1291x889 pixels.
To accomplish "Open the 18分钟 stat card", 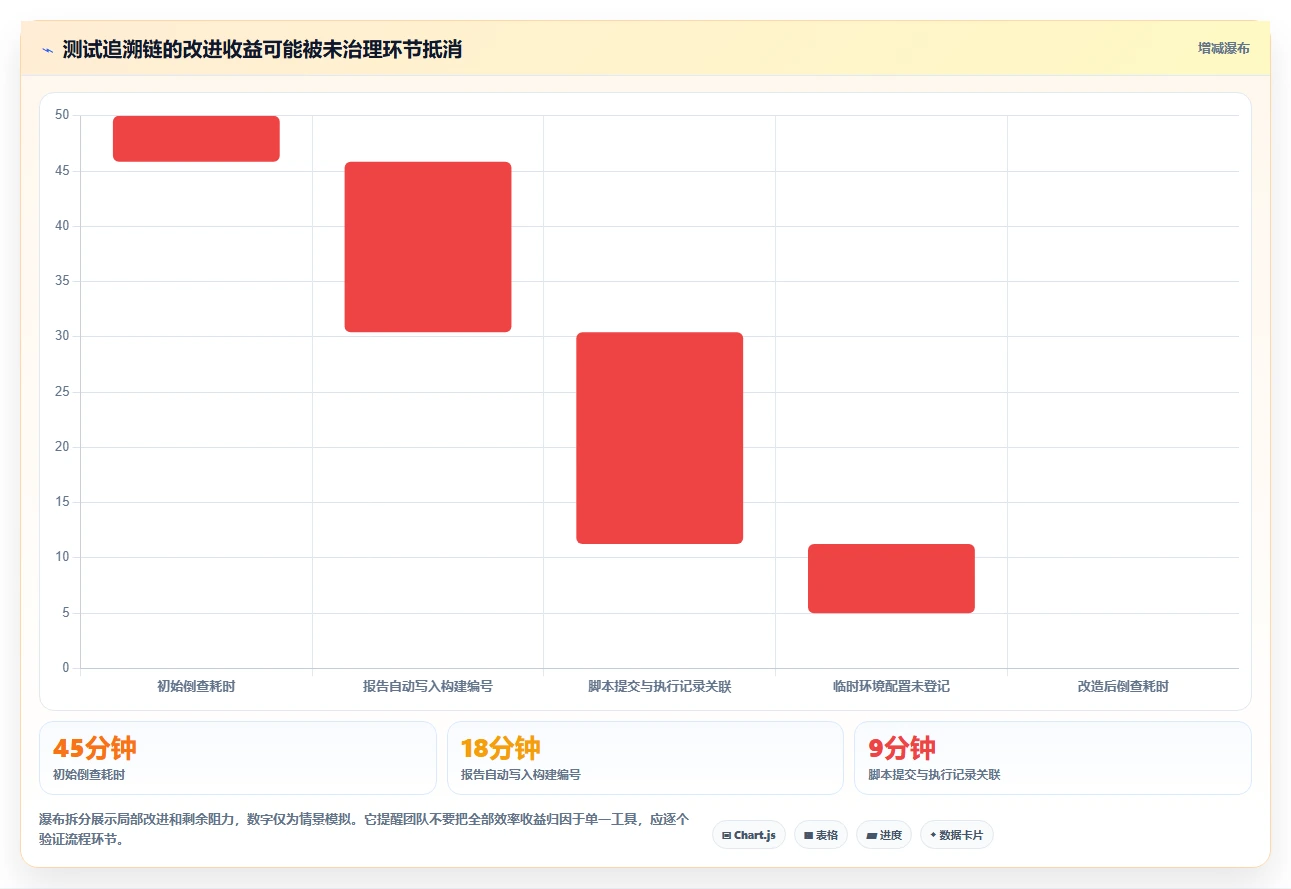I will click(x=645, y=758).
